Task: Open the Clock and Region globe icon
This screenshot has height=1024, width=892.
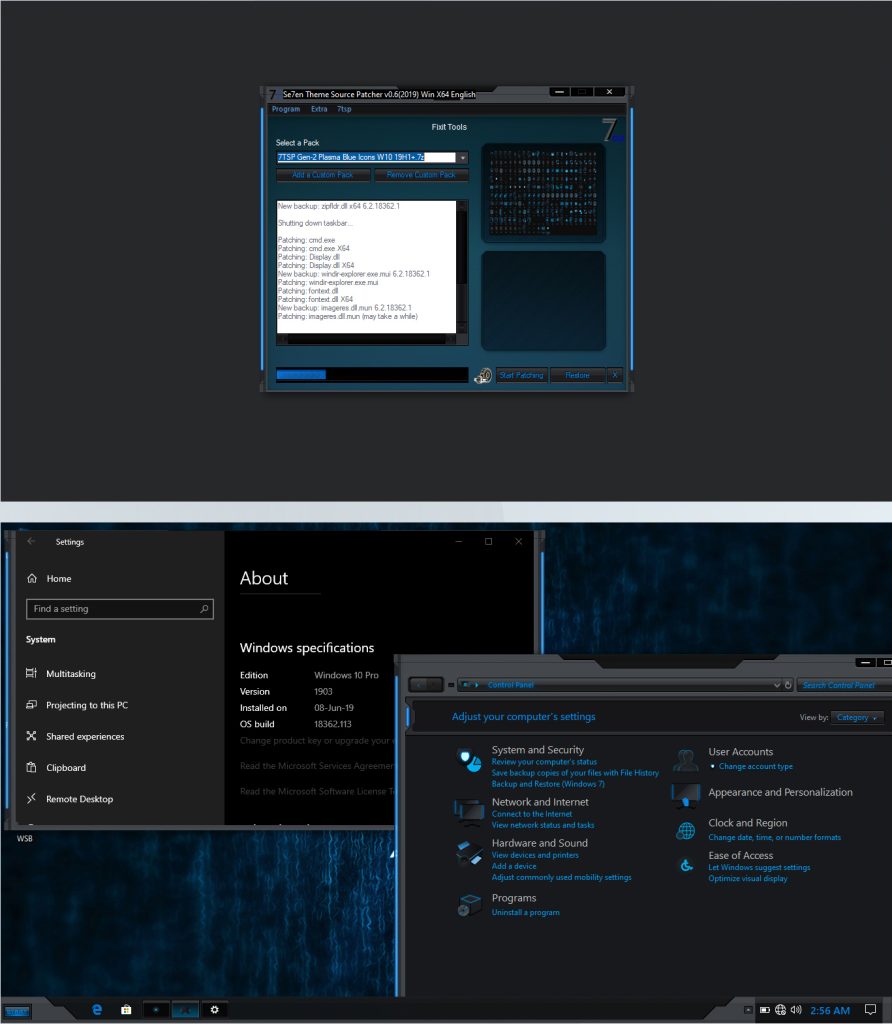Action: click(x=686, y=830)
